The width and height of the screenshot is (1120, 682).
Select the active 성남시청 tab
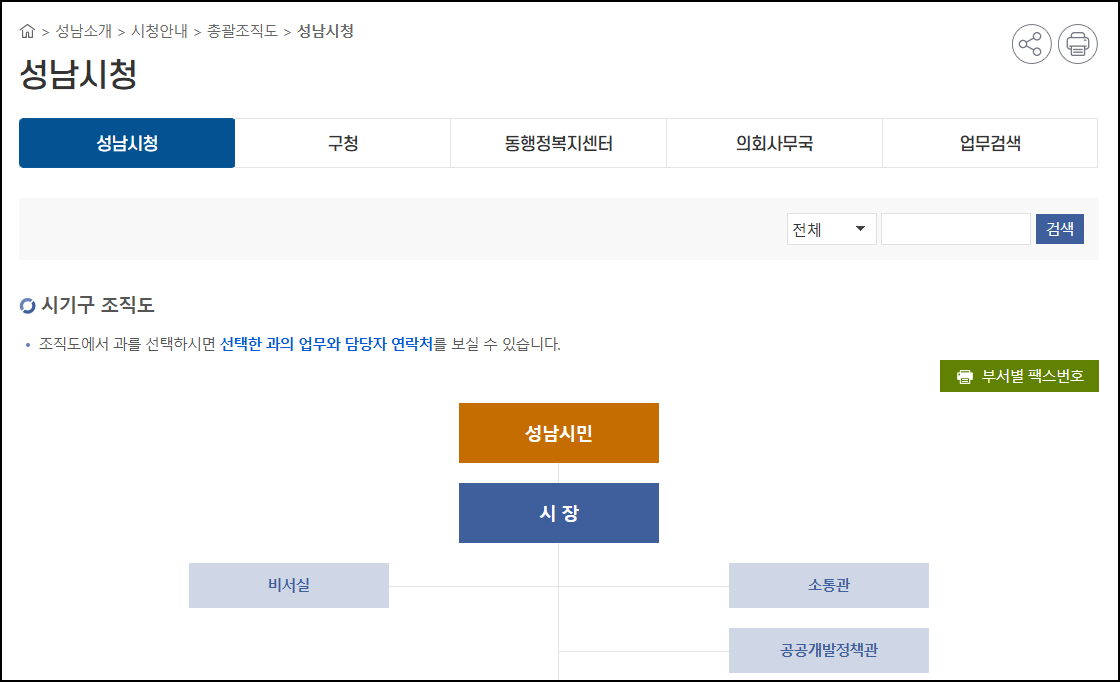click(x=126, y=143)
